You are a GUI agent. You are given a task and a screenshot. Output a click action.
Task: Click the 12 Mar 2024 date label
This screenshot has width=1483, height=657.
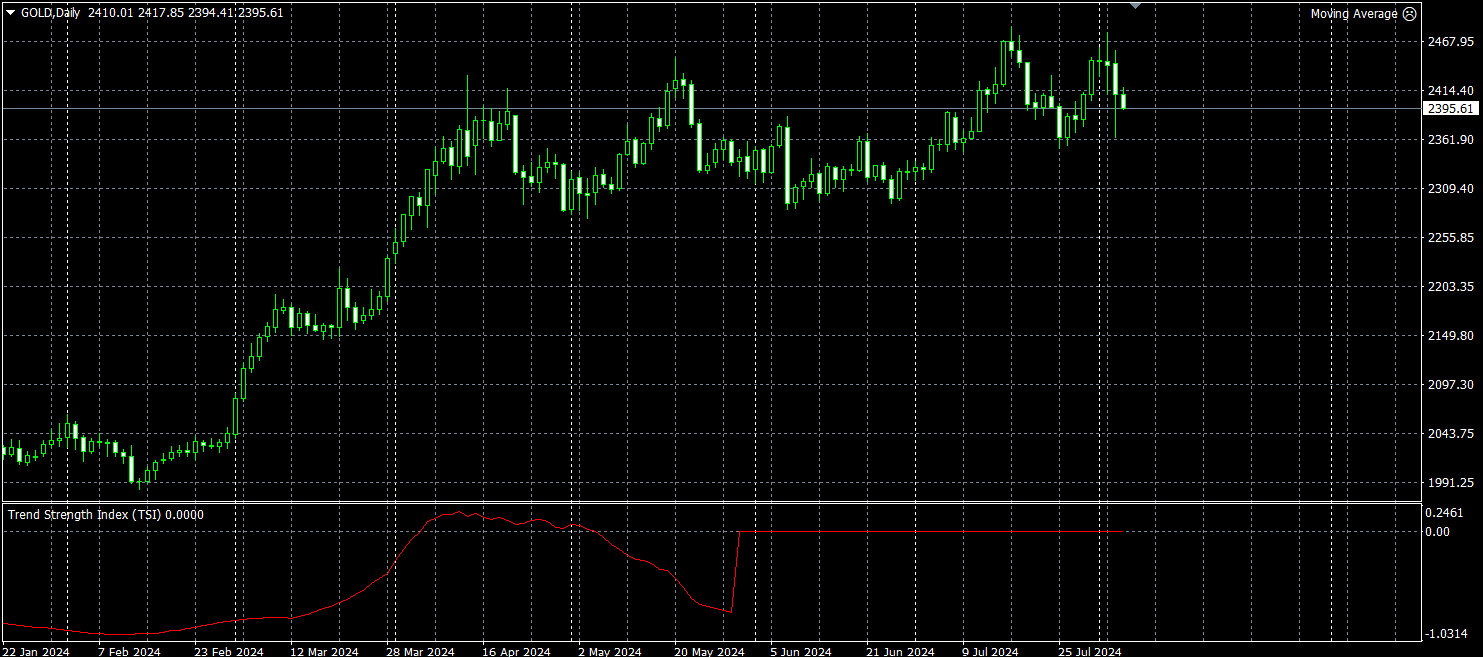point(324,651)
